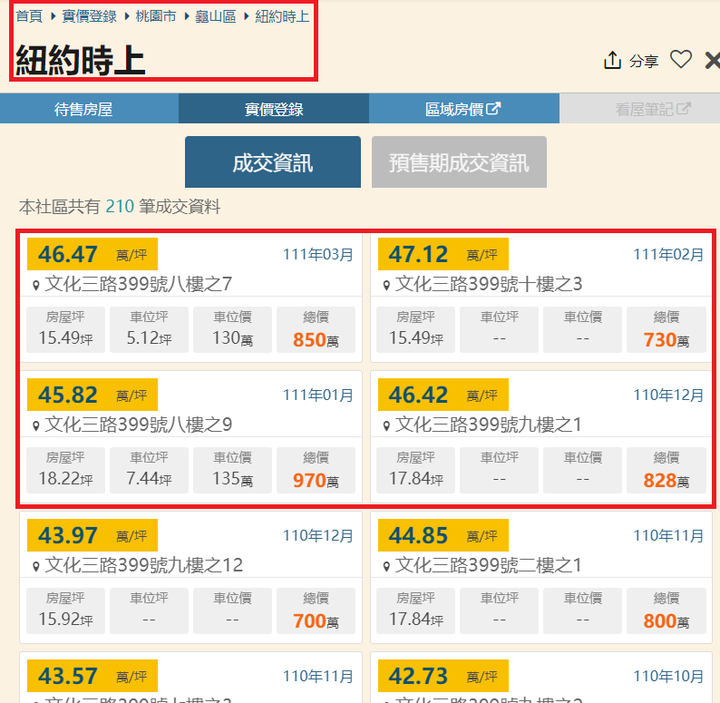
Task: Click the 111年03月 date
Action: coord(318,254)
